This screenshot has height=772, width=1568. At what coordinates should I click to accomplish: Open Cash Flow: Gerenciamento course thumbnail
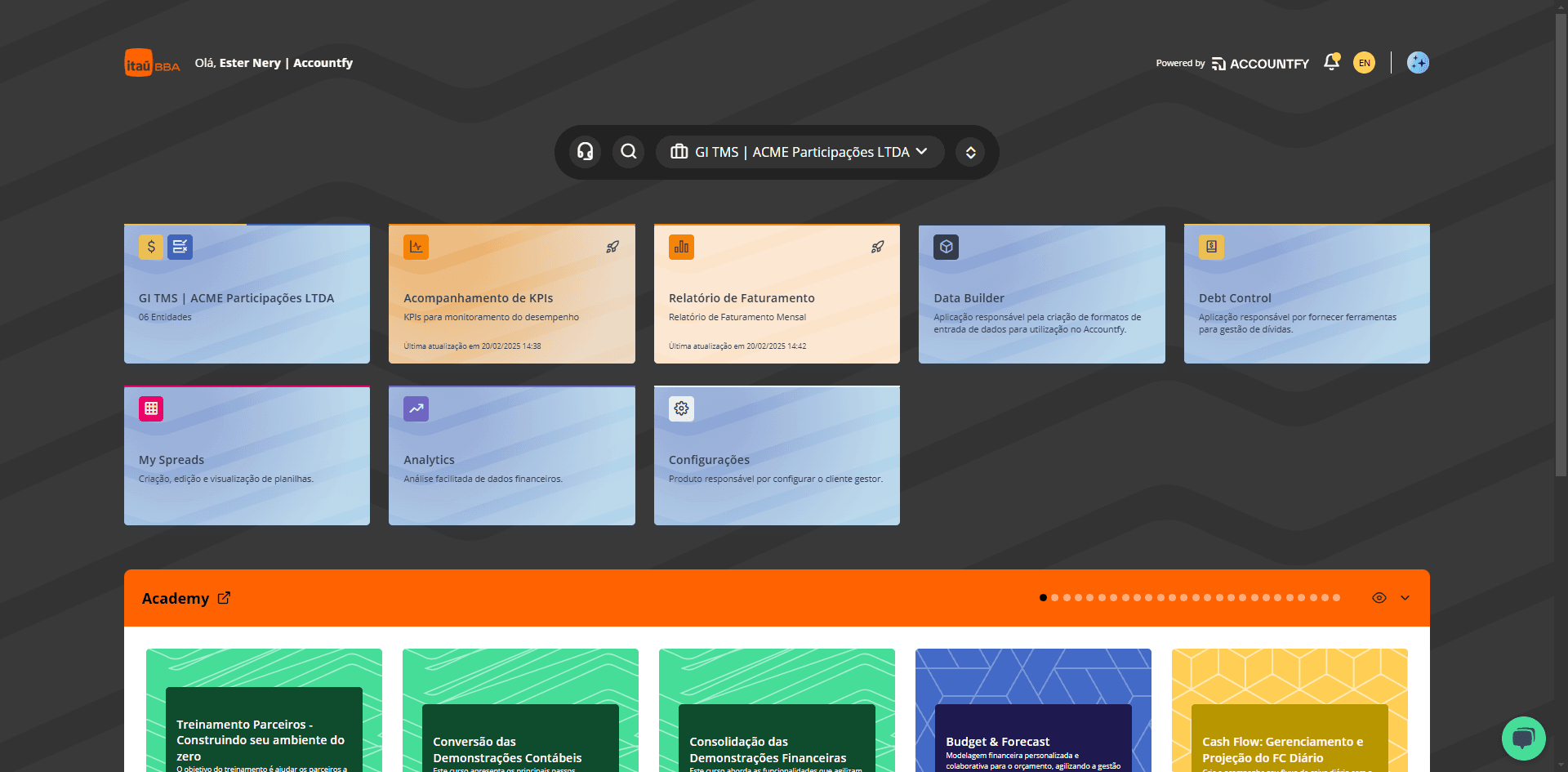click(1290, 710)
